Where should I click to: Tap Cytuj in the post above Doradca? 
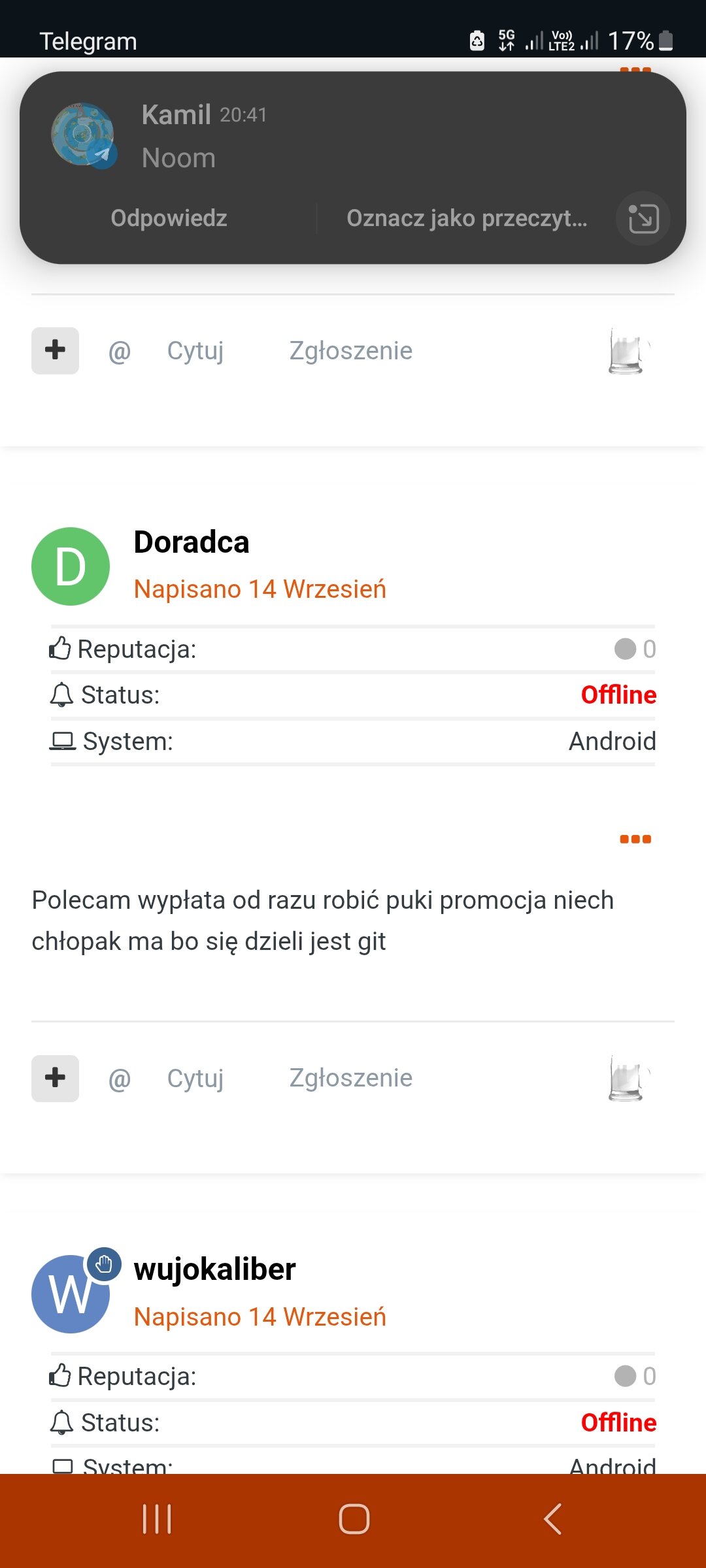195,351
